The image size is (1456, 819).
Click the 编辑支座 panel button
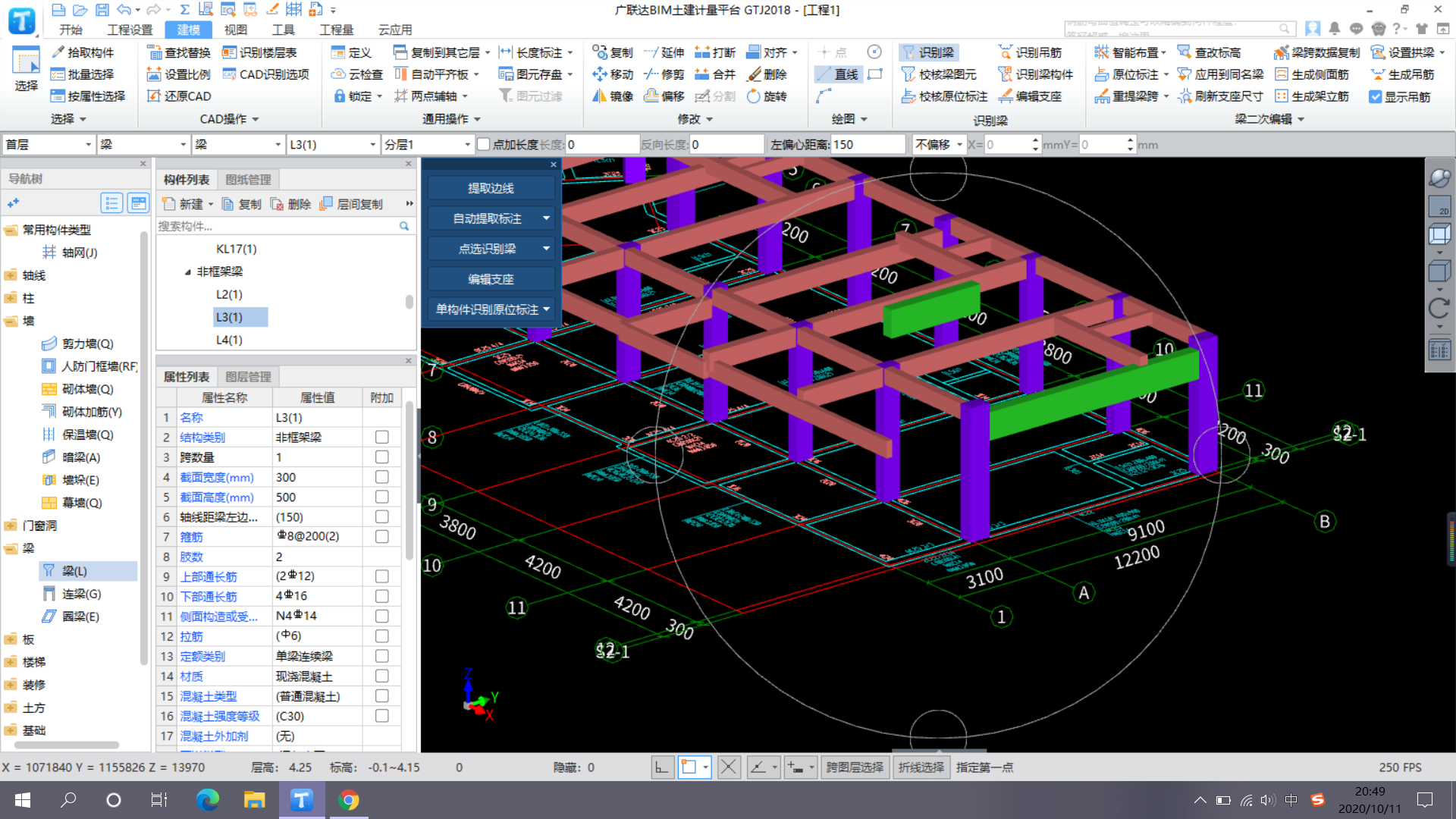tap(491, 279)
